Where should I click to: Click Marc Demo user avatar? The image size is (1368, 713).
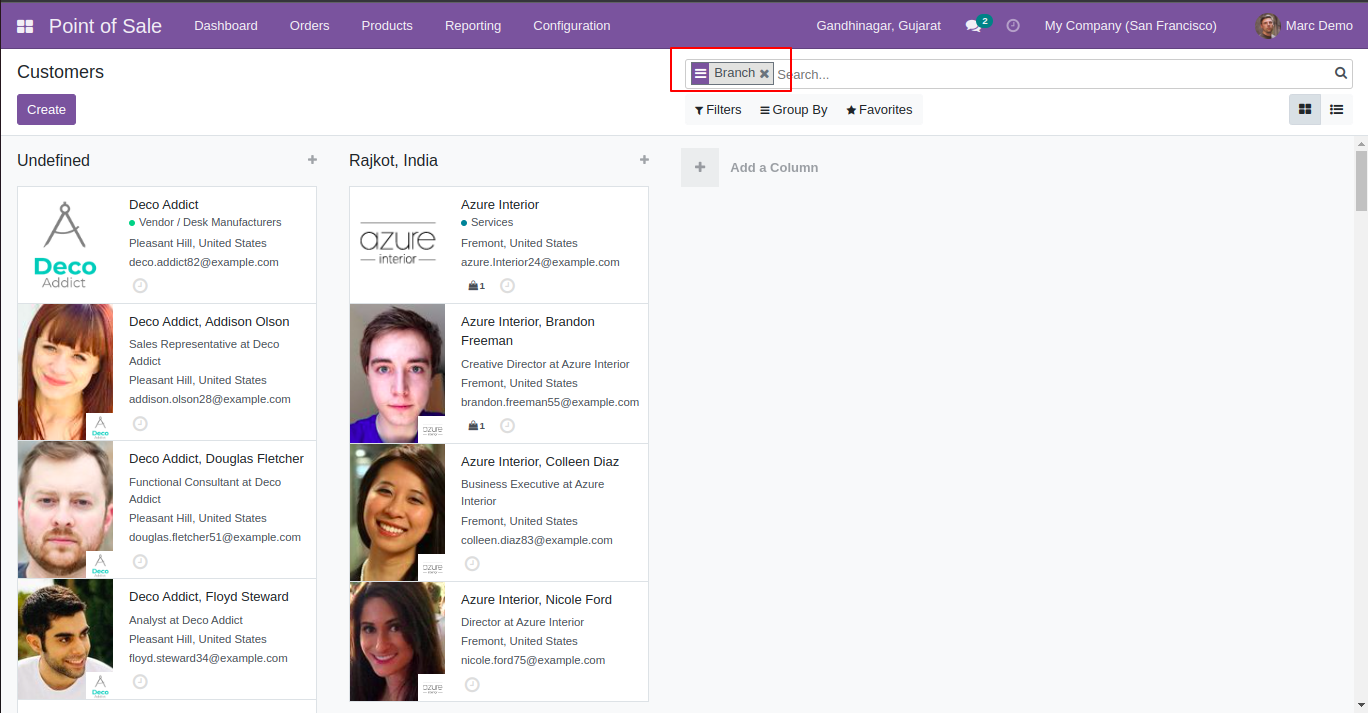tap(1268, 26)
